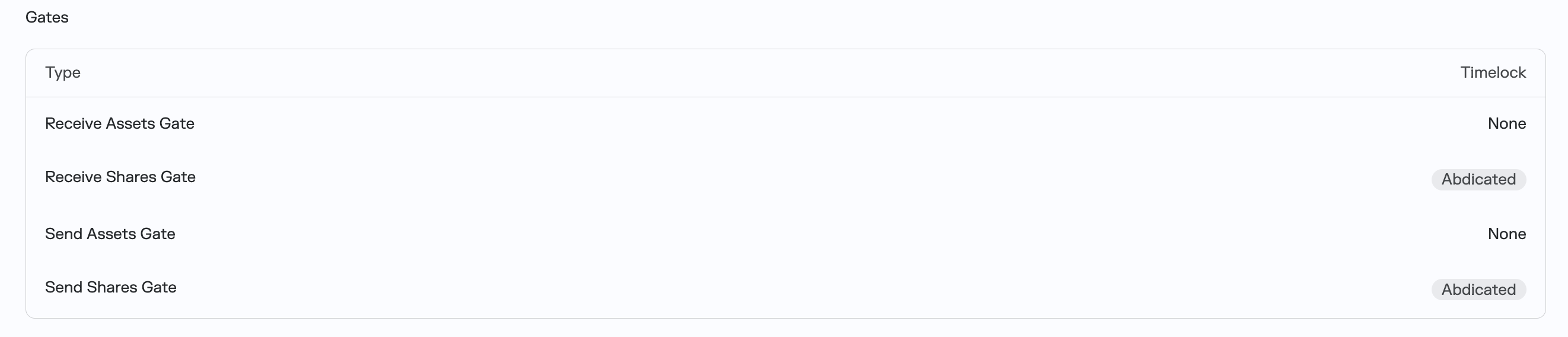The height and width of the screenshot is (337, 1568).
Task: Click the word Shares in Send Shares Gate
Action: pos(112,288)
